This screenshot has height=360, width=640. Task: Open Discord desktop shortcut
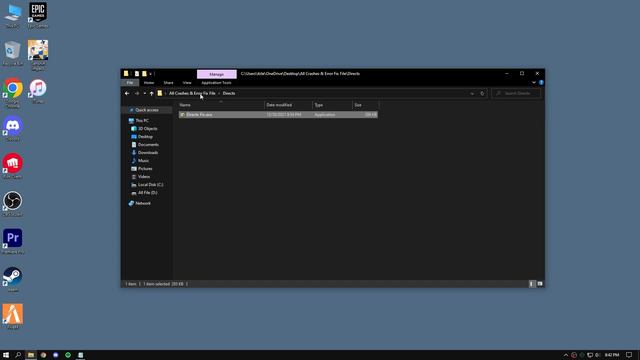(x=13, y=128)
